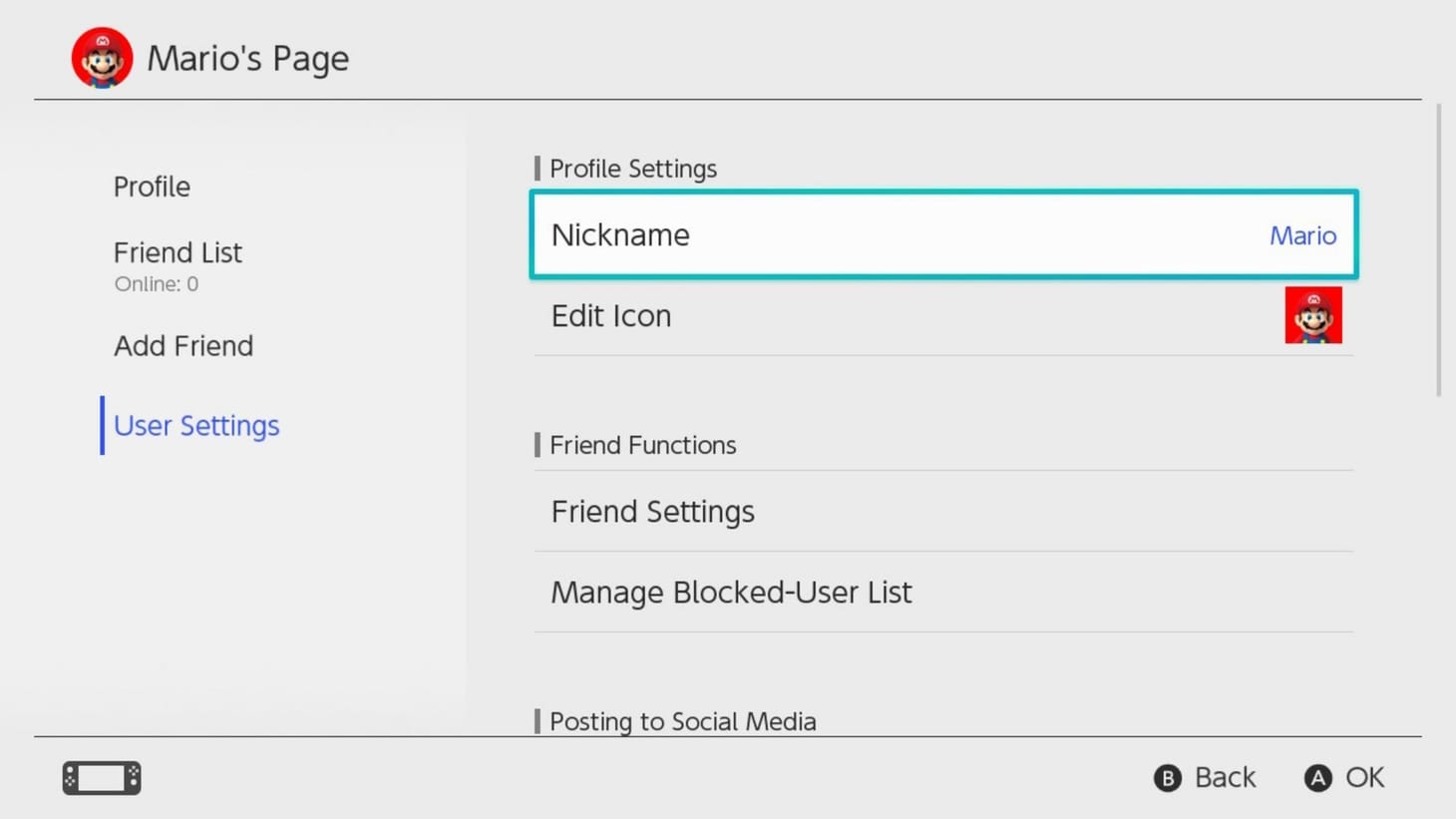Click the Mario nickname text in blue
1456x819 pixels.
pos(1302,235)
